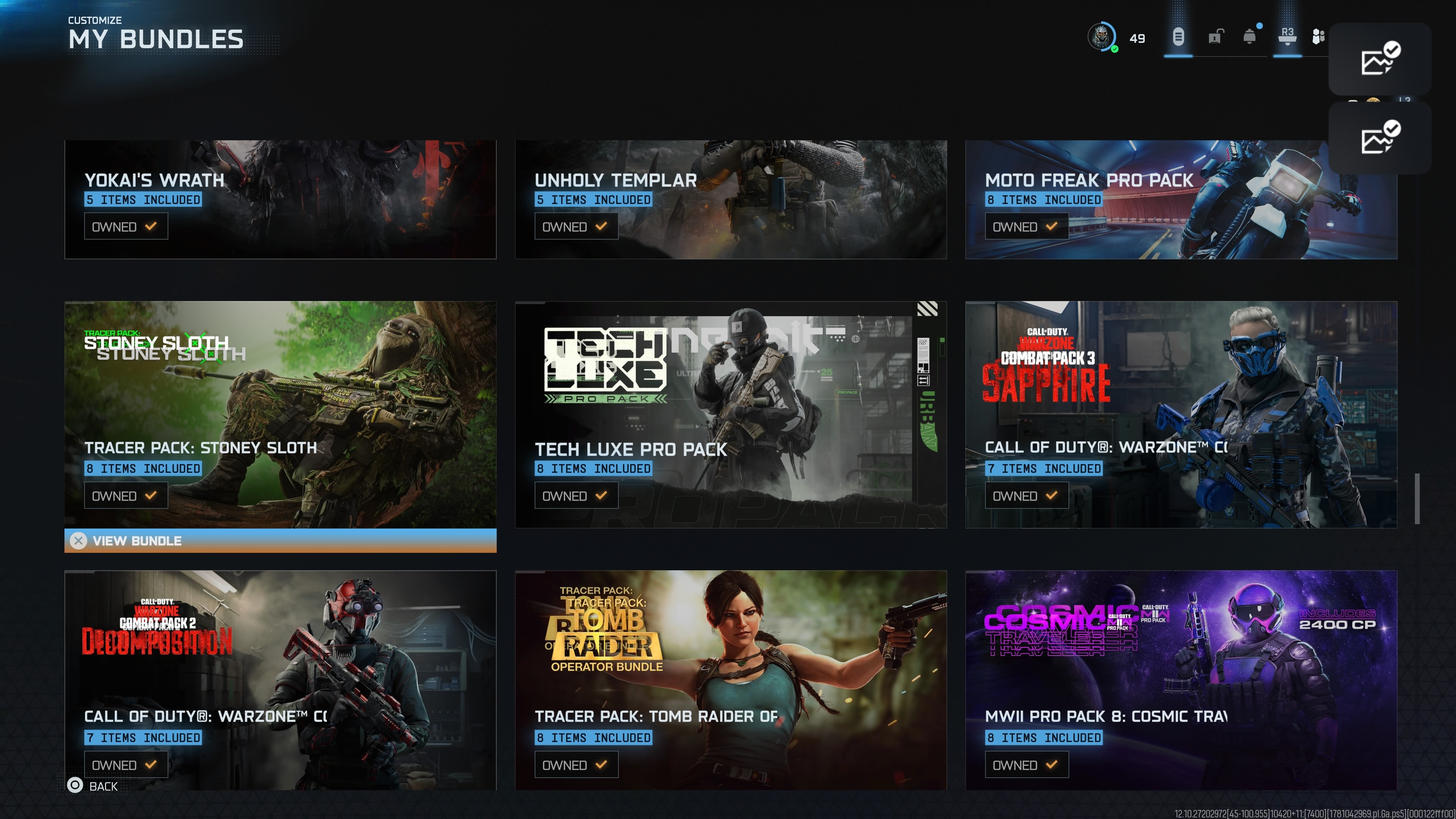Click the Combat Pack 3 Sapphire logo

[x=1046, y=366]
